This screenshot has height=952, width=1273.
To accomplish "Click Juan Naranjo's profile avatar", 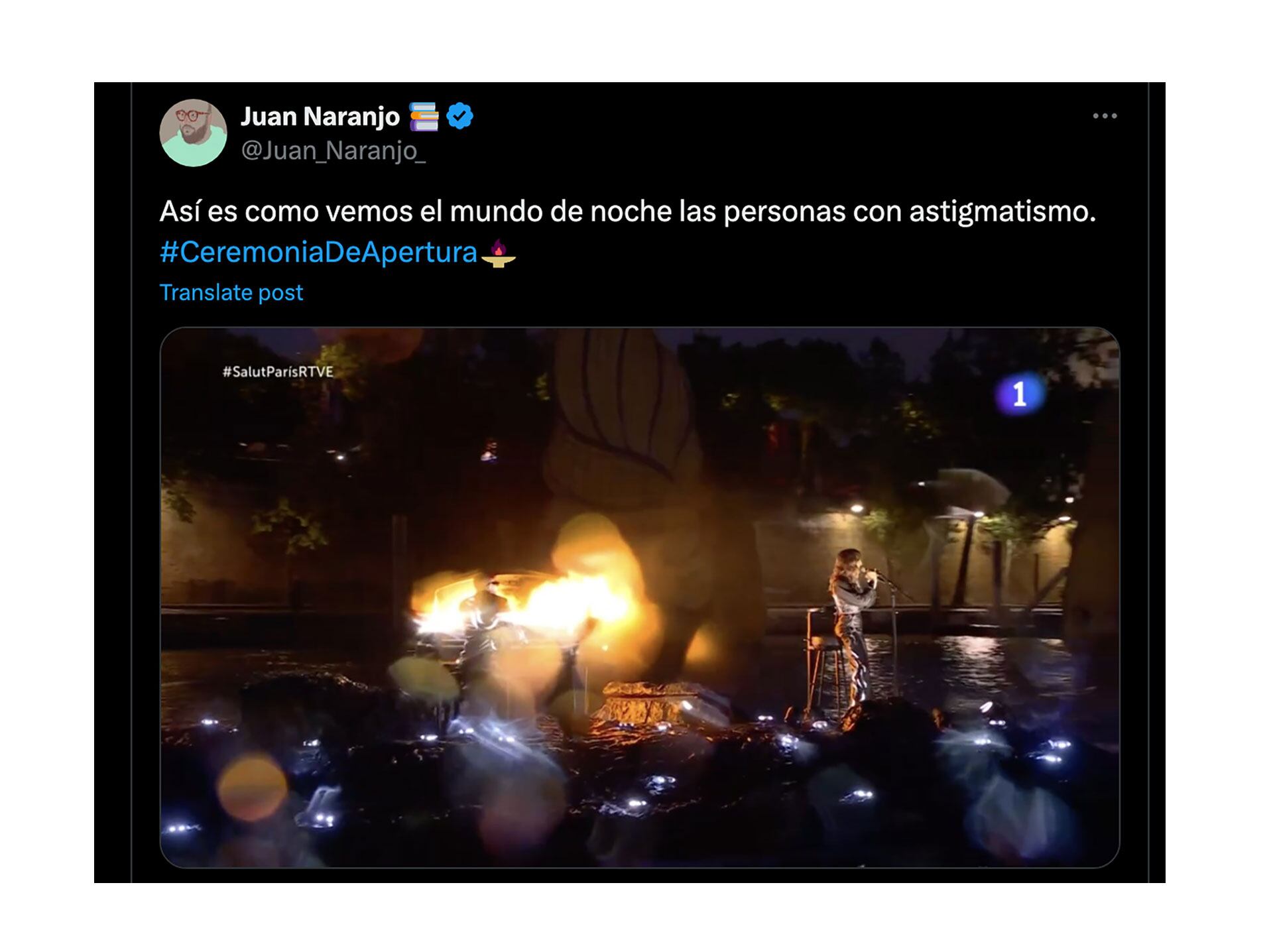I will tap(193, 133).
